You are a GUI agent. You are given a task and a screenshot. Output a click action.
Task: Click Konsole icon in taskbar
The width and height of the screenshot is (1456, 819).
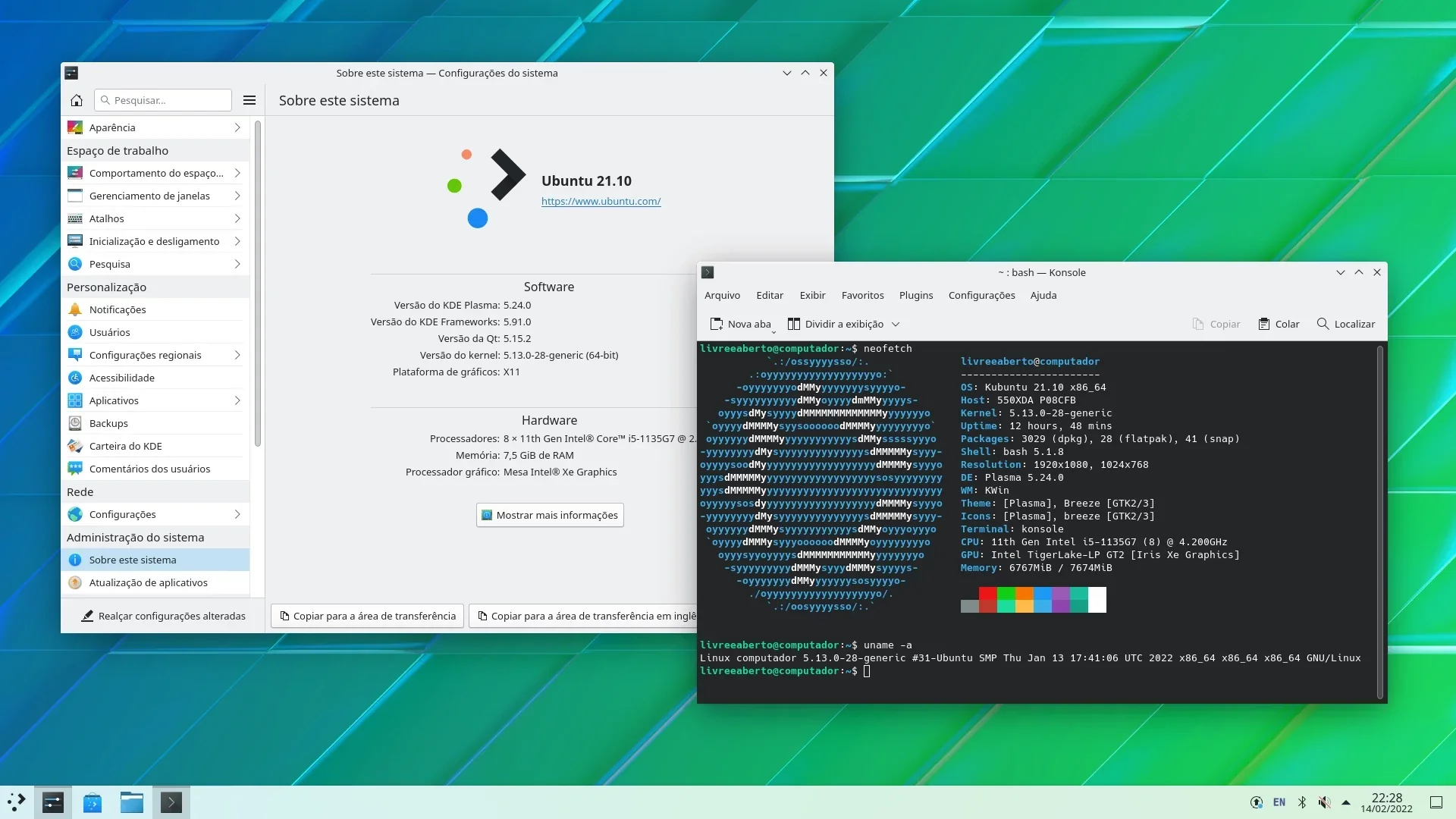[171, 802]
